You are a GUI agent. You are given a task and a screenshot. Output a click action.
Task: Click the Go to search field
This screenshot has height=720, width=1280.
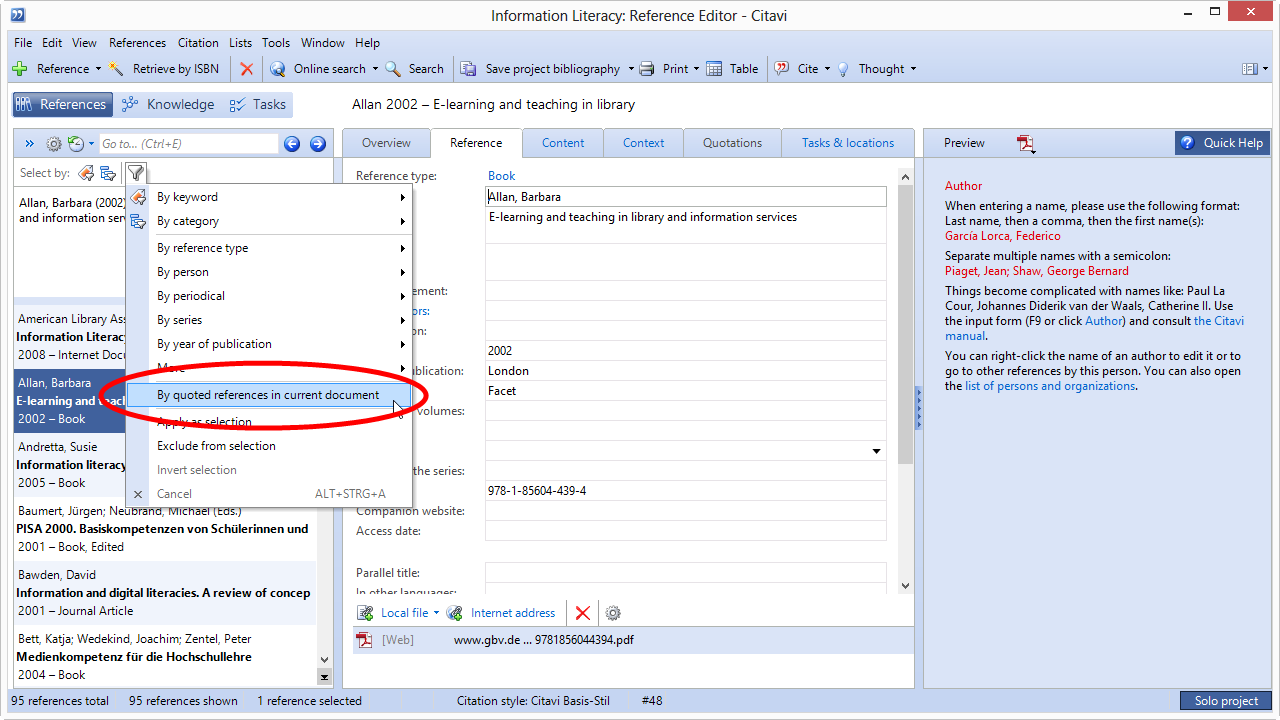188,144
